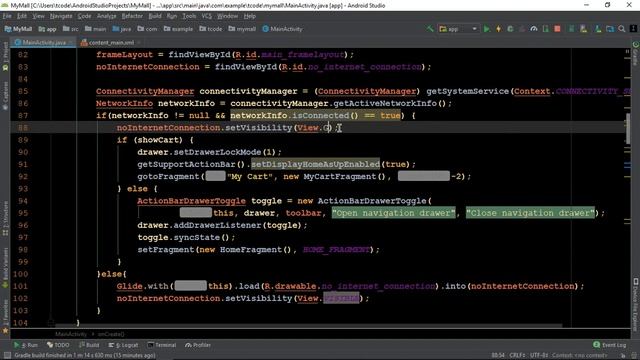The image size is (640, 360).
Task: Click the Debug app bug icon
Action: 510,29
